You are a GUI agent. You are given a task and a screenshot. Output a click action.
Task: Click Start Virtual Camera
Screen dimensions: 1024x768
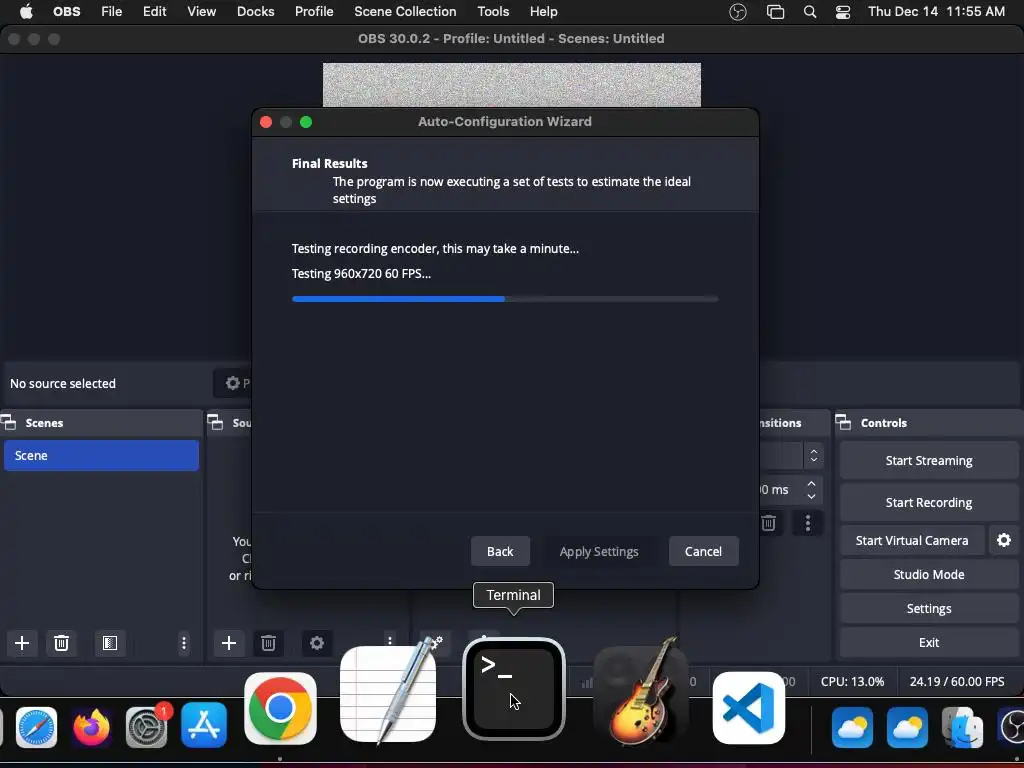click(x=912, y=540)
